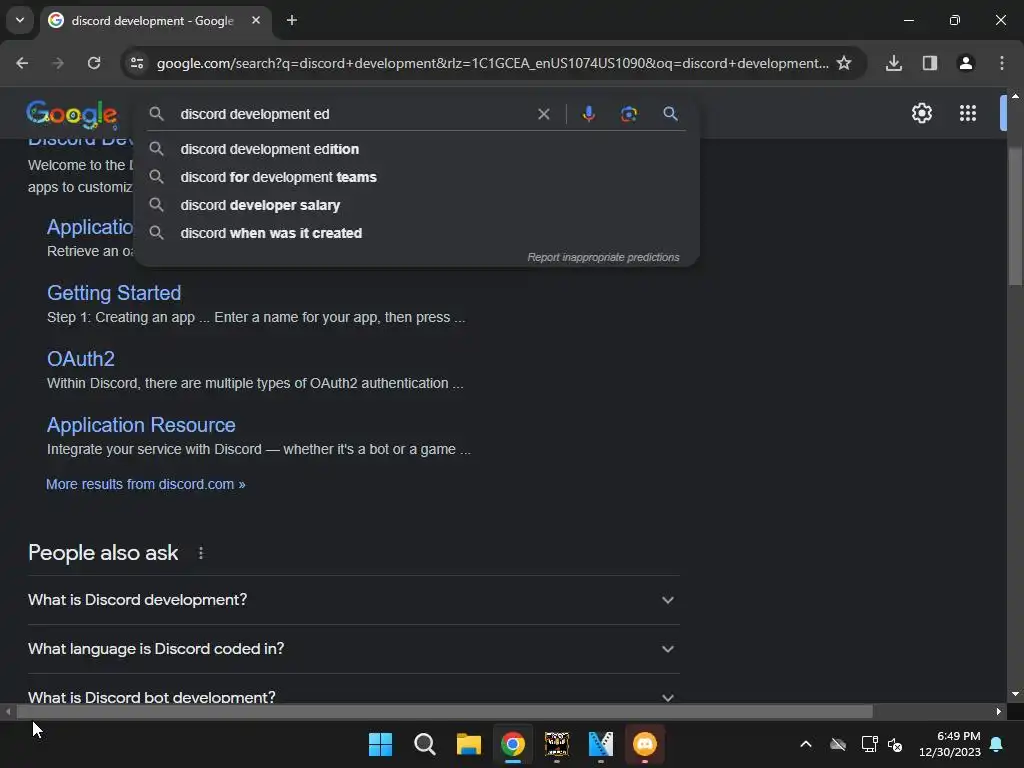
Task: Open Chrome side panel
Action: click(x=929, y=63)
